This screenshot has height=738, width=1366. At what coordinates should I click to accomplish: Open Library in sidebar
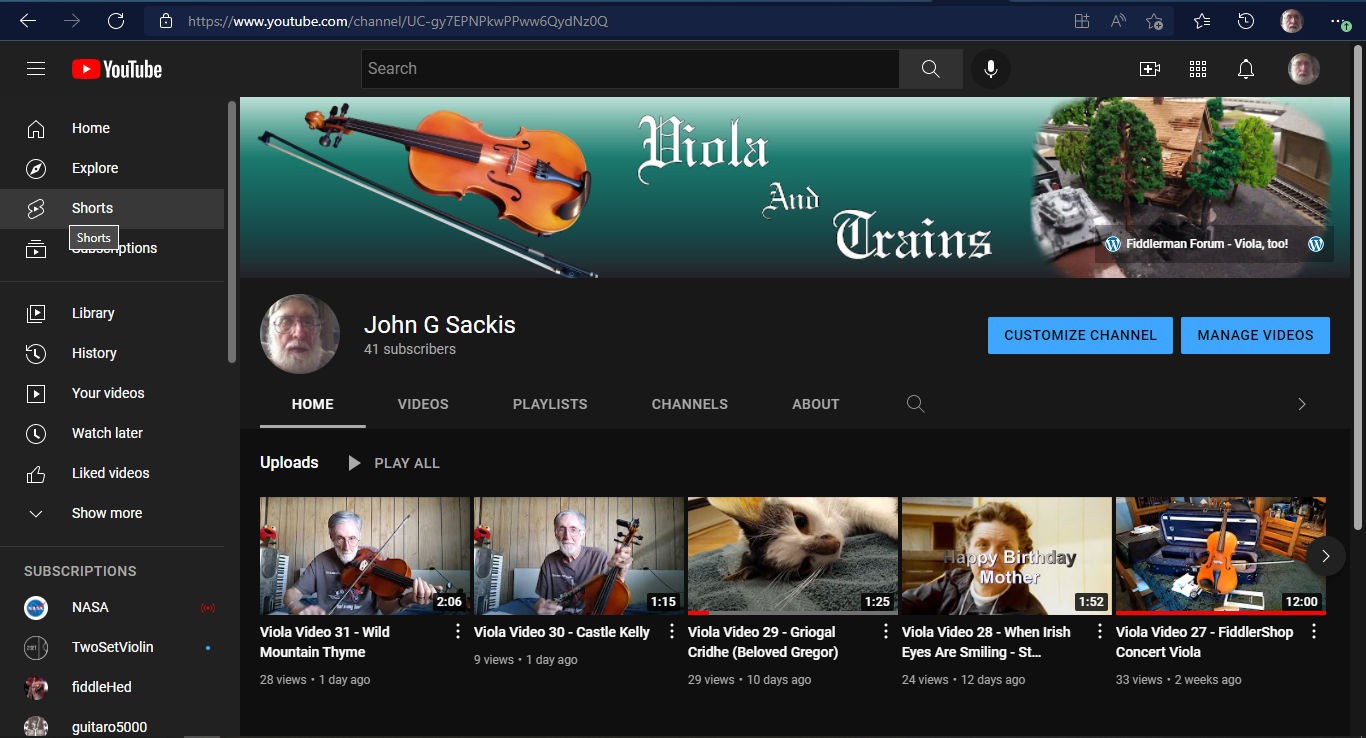click(112, 313)
